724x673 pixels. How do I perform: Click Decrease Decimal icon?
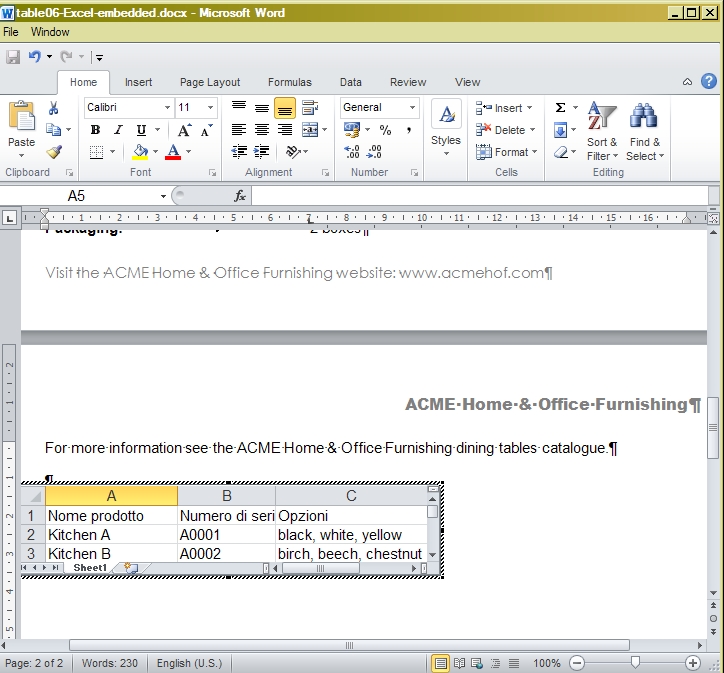click(x=374, y=151)
